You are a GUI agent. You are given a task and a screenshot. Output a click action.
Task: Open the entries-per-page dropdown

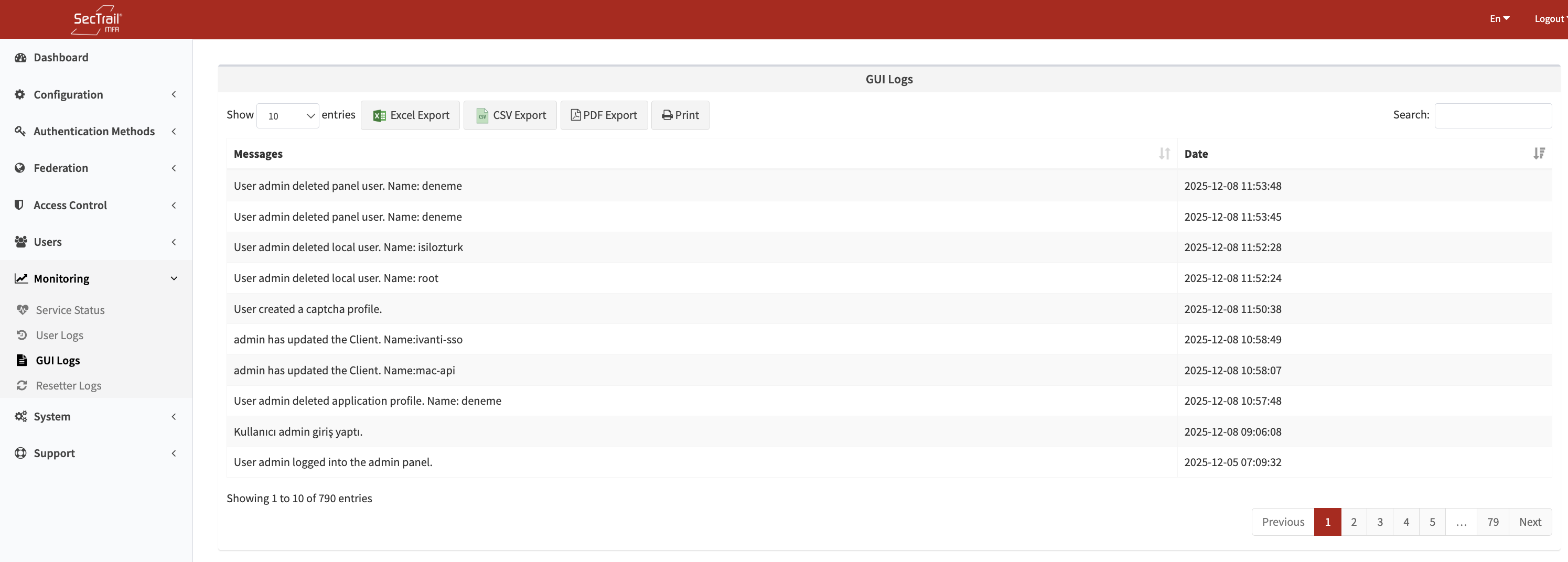click(x=288, y=115)
